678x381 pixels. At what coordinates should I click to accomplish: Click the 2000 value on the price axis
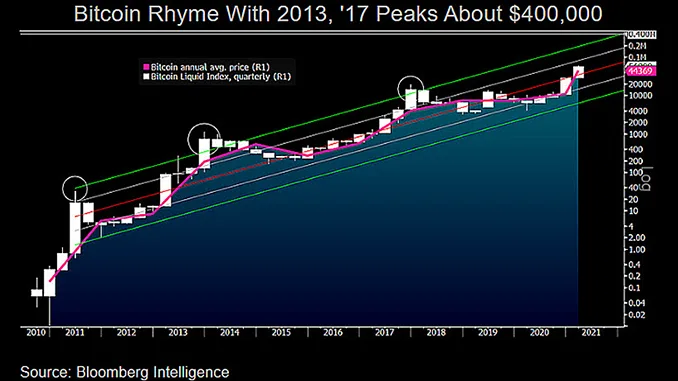(x=638, y=123)
